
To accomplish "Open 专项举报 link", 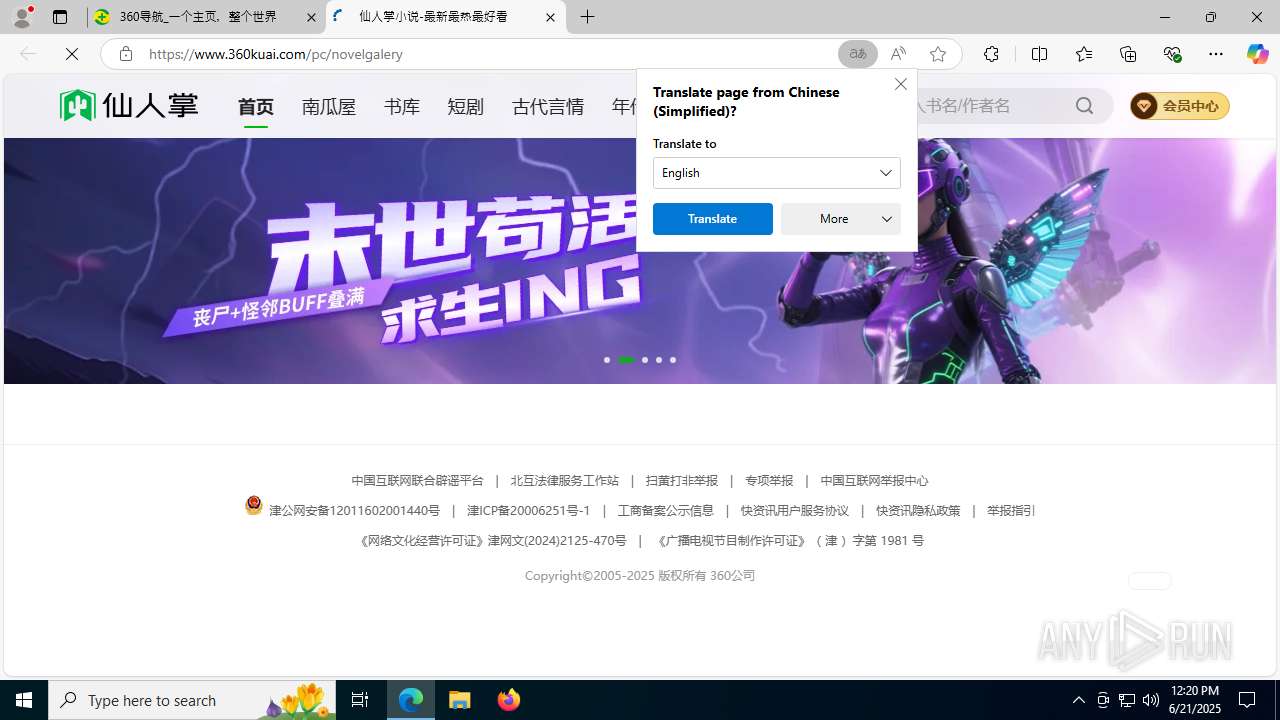I will (x=769, y=481).
